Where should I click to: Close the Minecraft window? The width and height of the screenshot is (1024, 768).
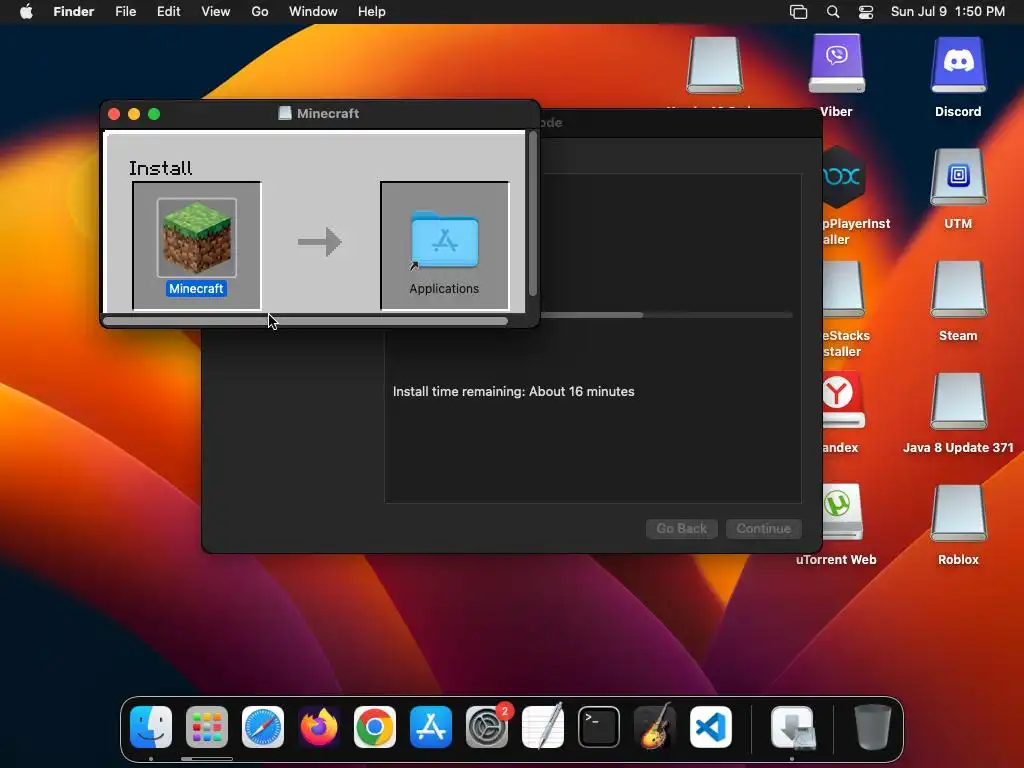pyautogui.click(x=114, y=114)
